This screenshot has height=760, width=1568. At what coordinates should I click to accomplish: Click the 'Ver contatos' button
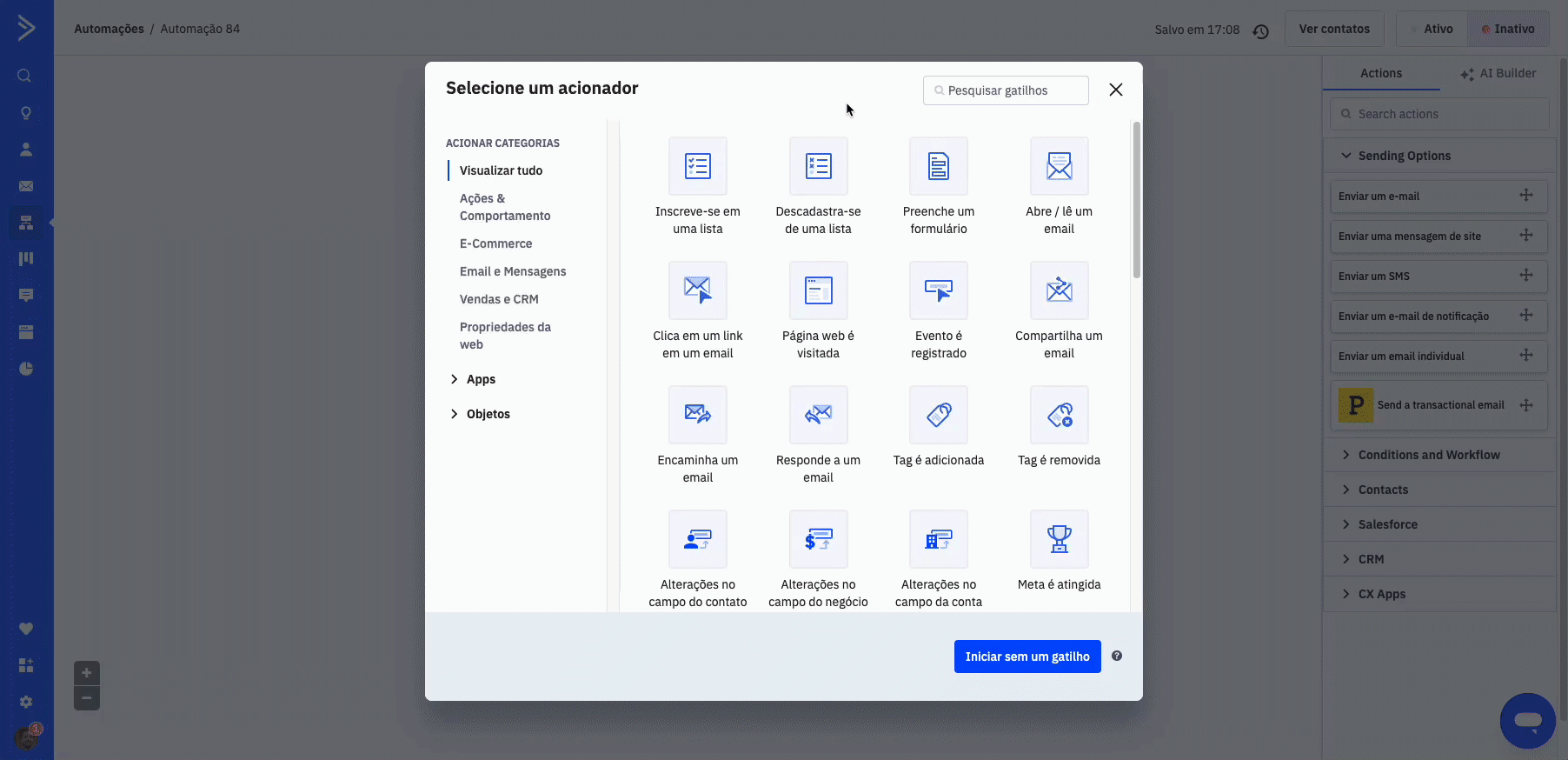[1333, 29]
